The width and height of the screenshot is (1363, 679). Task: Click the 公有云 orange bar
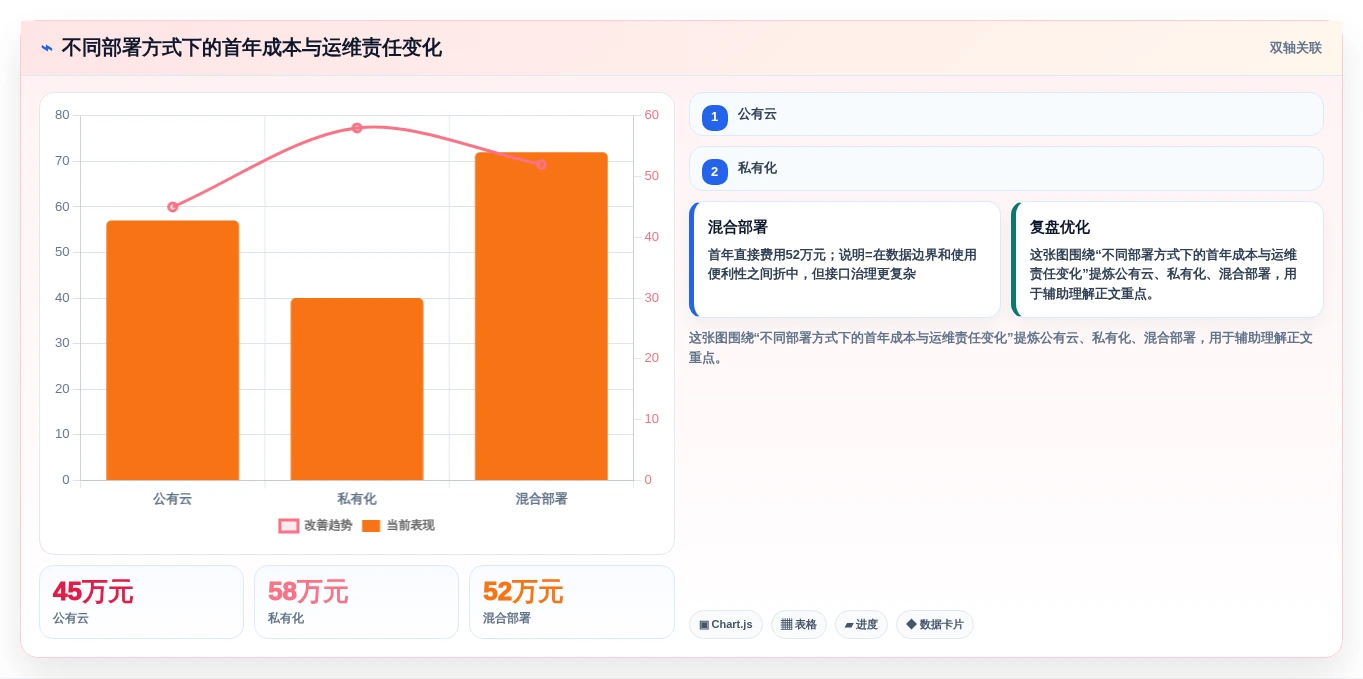(173, 350)
